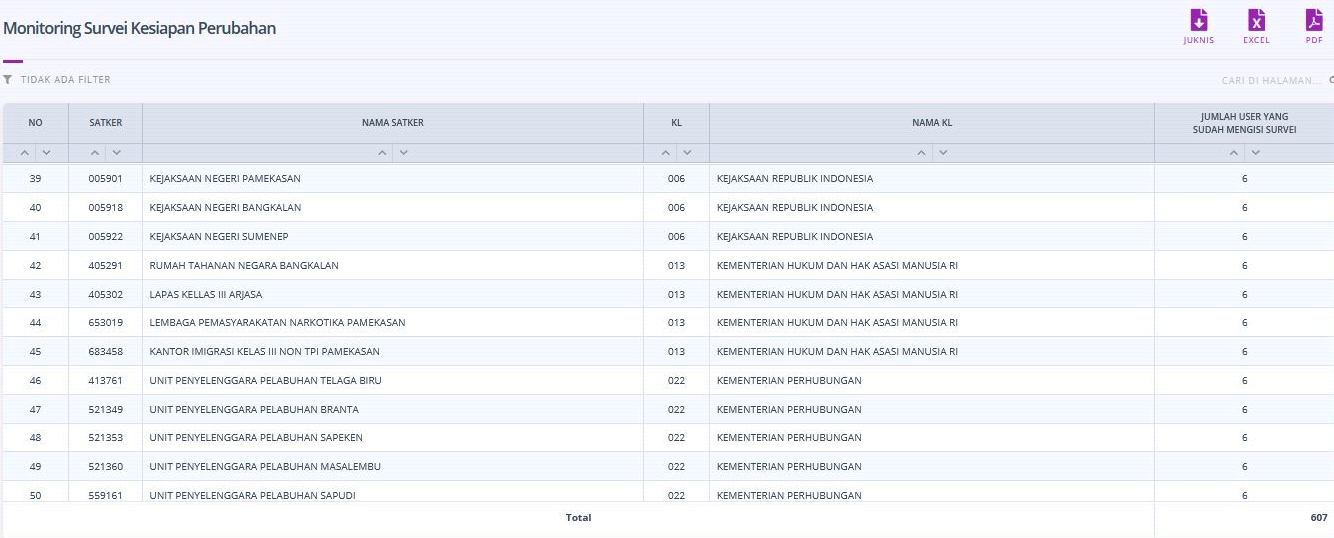
Task: Click the NAMA KL column header
Action: (x=932, y=123)
